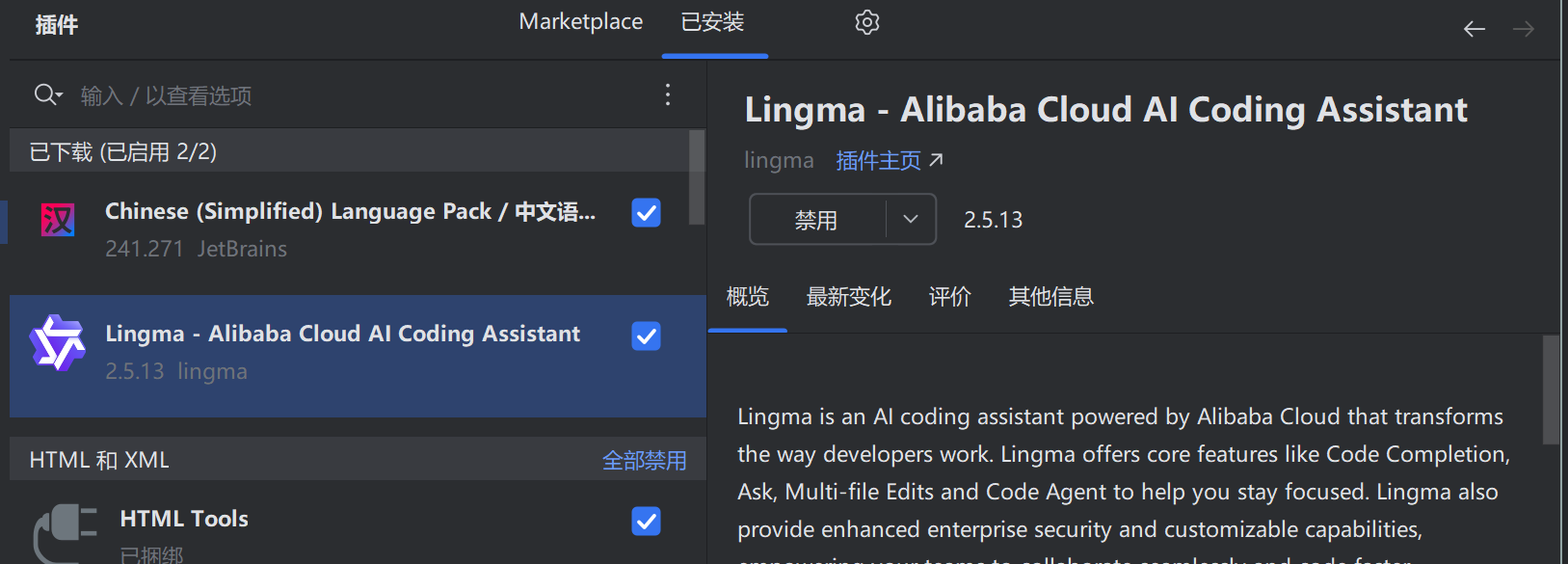This screenshot has height=564, width=1568.
Task: Open the 其他信息 tab
Action: [1051, 296]
